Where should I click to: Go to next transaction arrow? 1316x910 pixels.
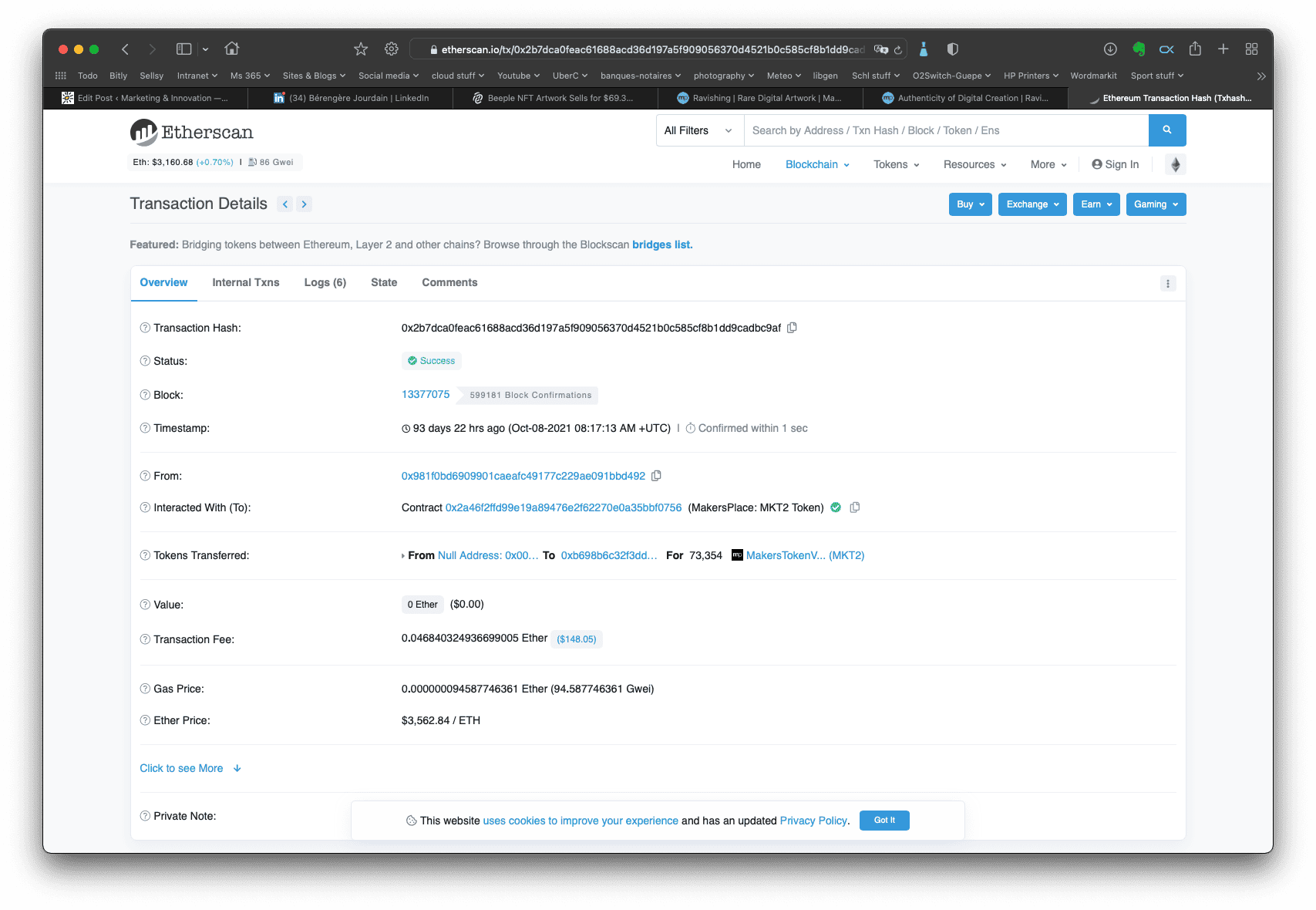[x=305, y=204]
